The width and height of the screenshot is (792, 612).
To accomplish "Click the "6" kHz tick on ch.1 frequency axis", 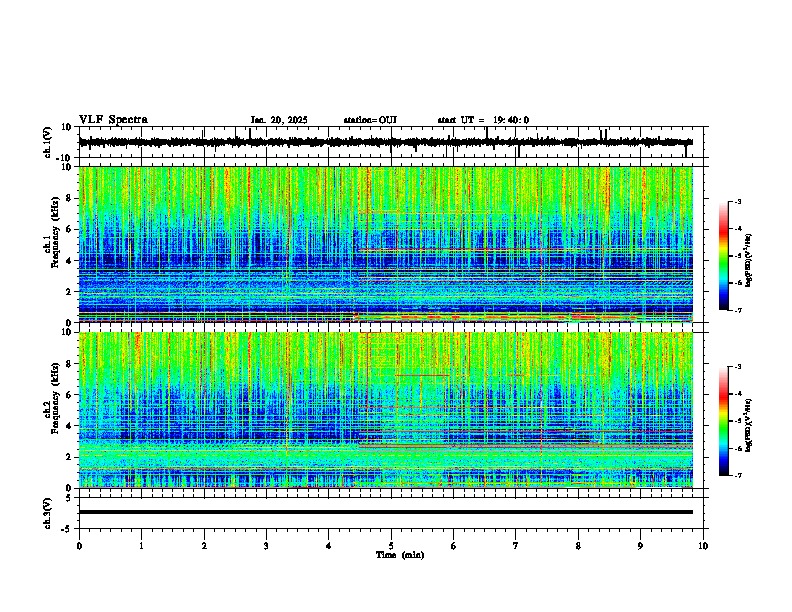I will point(70,229).
